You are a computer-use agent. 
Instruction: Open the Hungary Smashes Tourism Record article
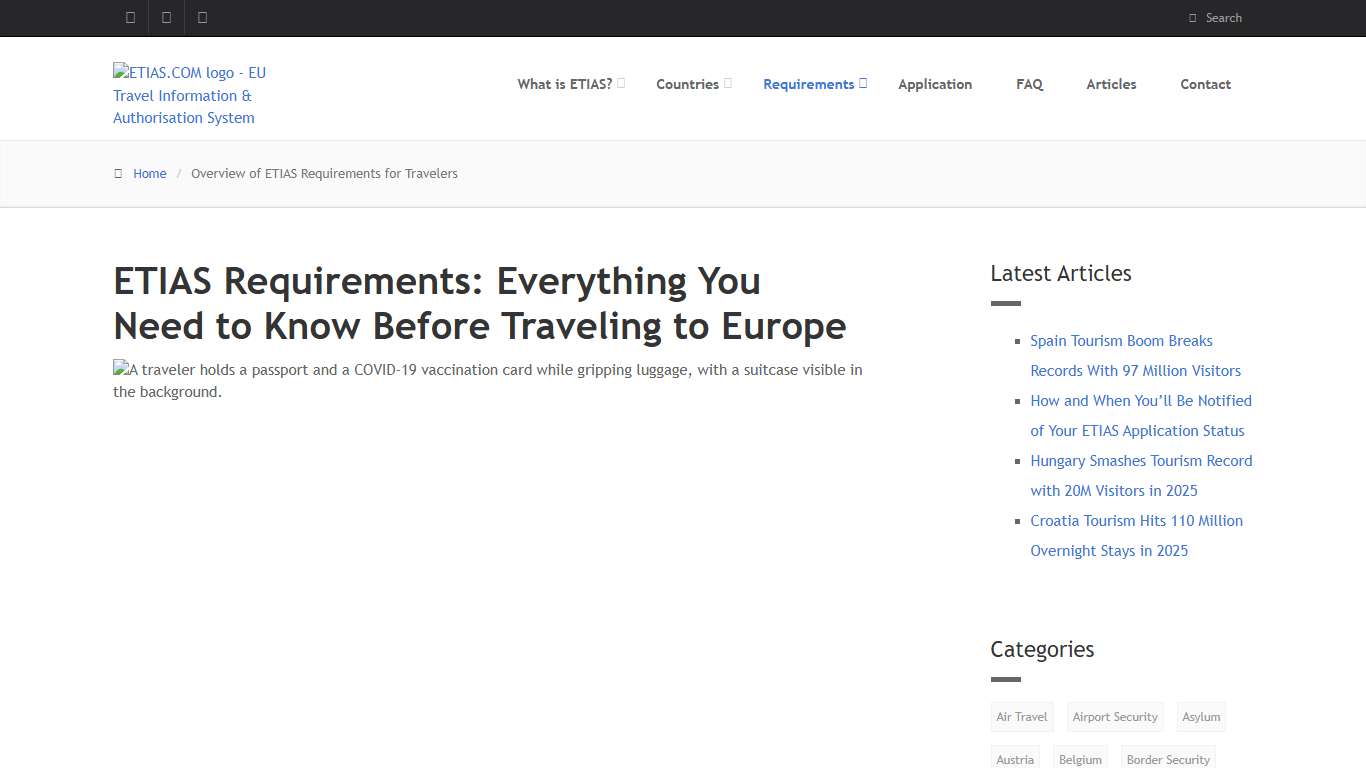(x=1141, y=475)
